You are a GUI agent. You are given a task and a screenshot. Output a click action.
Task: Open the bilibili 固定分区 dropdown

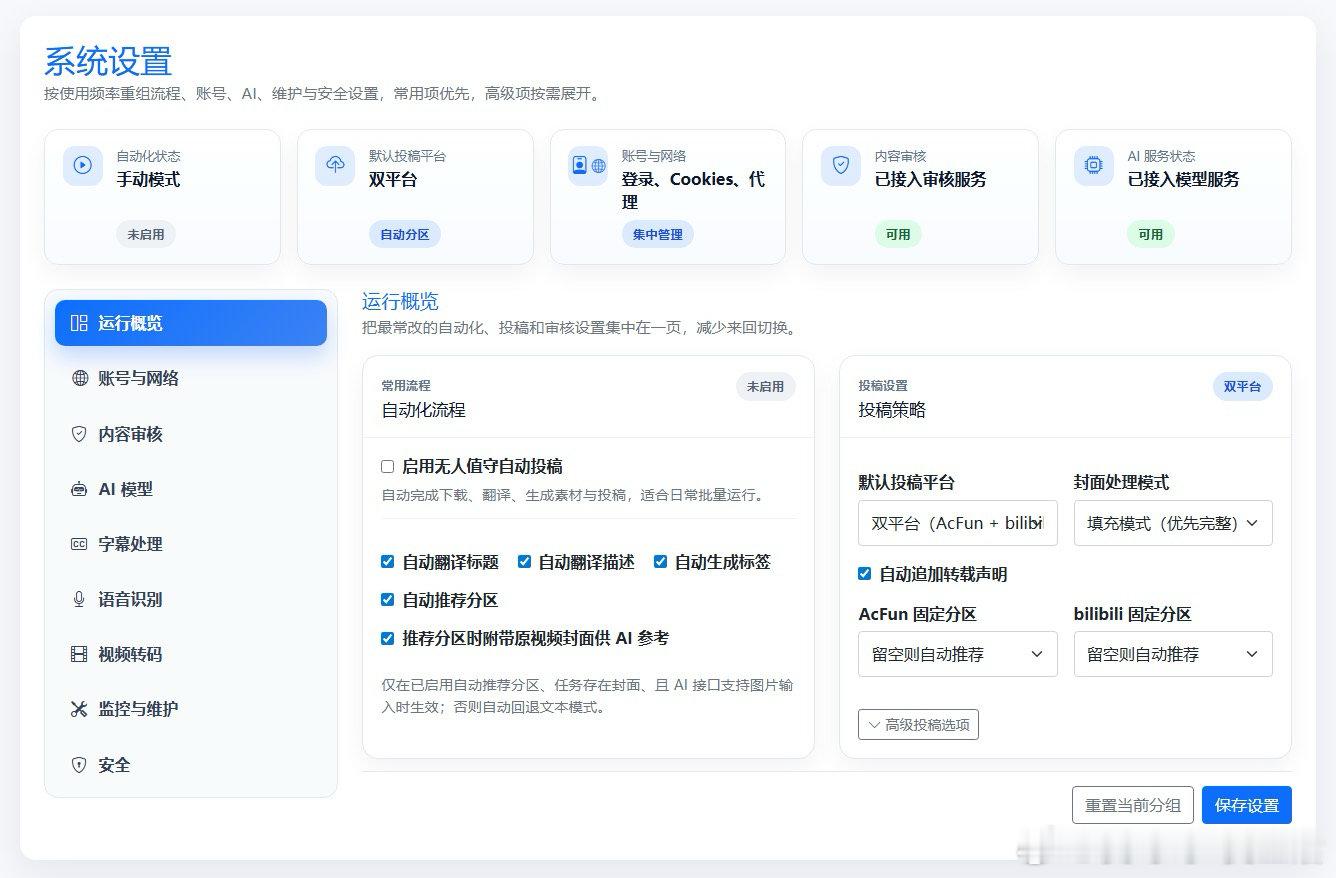coord(1173,654)
